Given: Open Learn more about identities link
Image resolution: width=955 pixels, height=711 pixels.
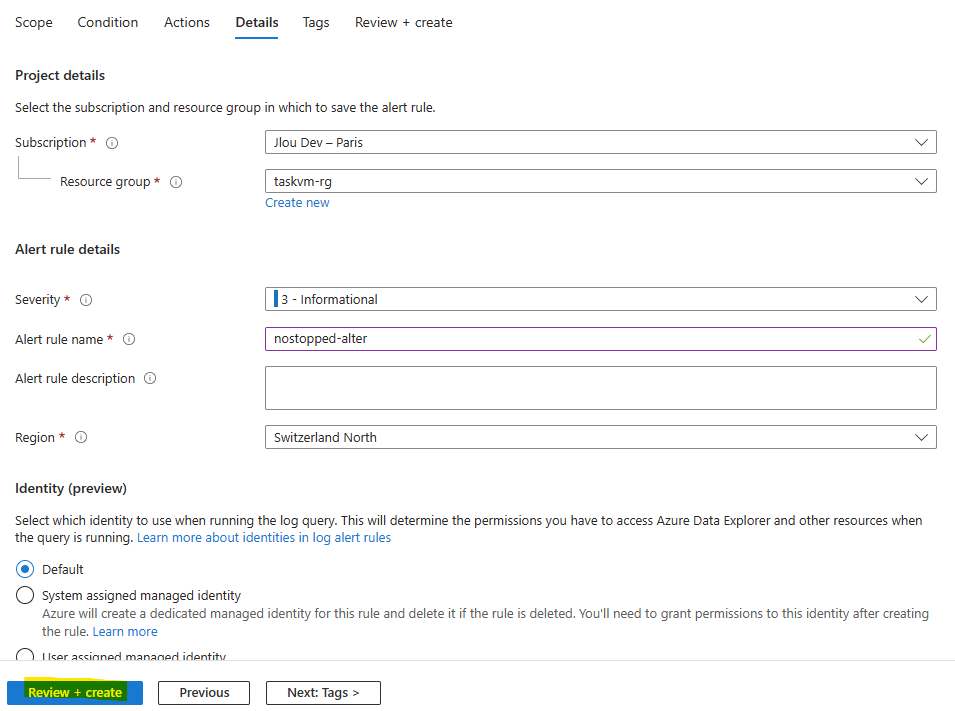Looking at the screenshot, I should pos(264,537).
